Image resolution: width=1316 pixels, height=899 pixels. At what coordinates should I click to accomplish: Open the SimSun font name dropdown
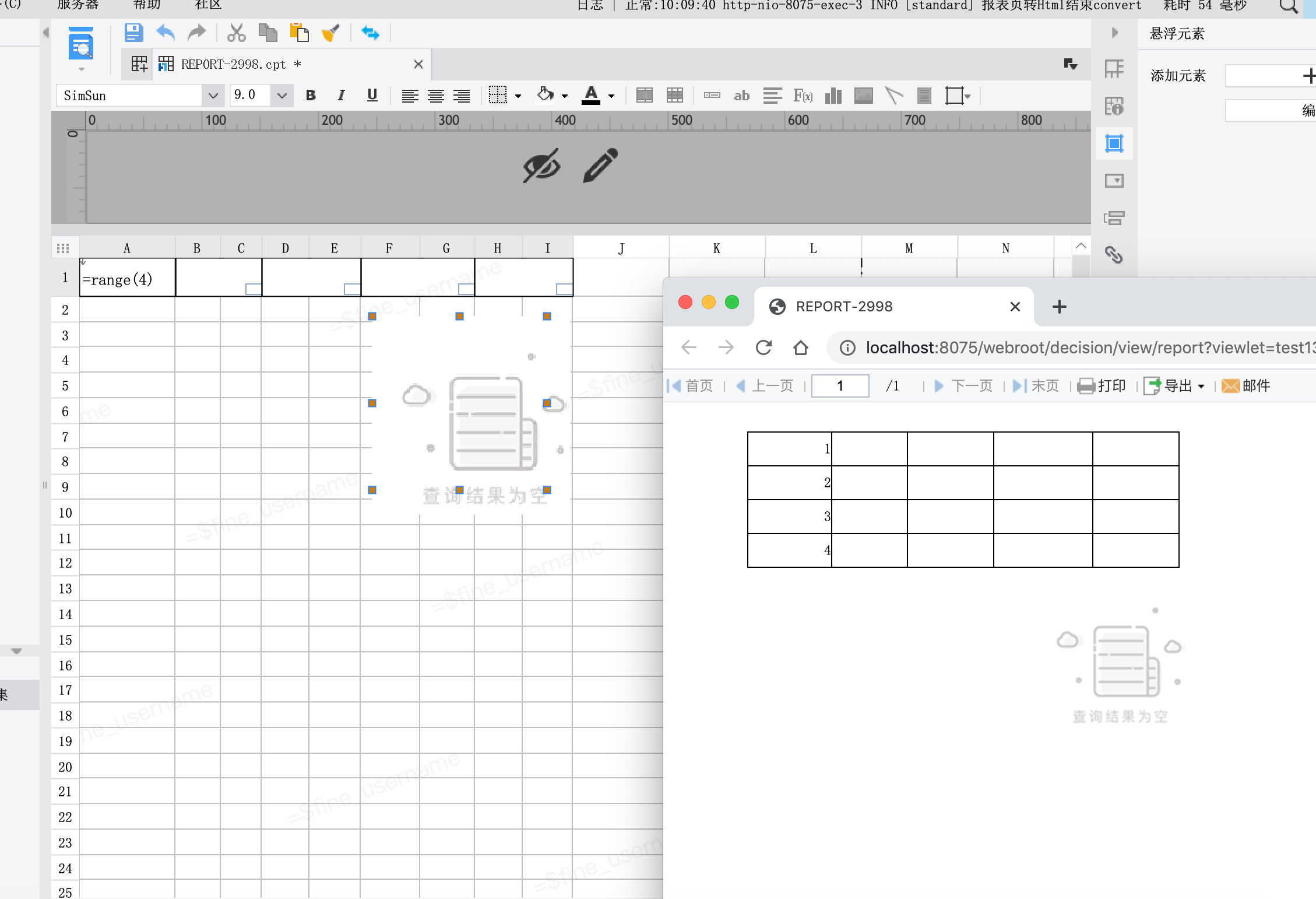[213, 96]
